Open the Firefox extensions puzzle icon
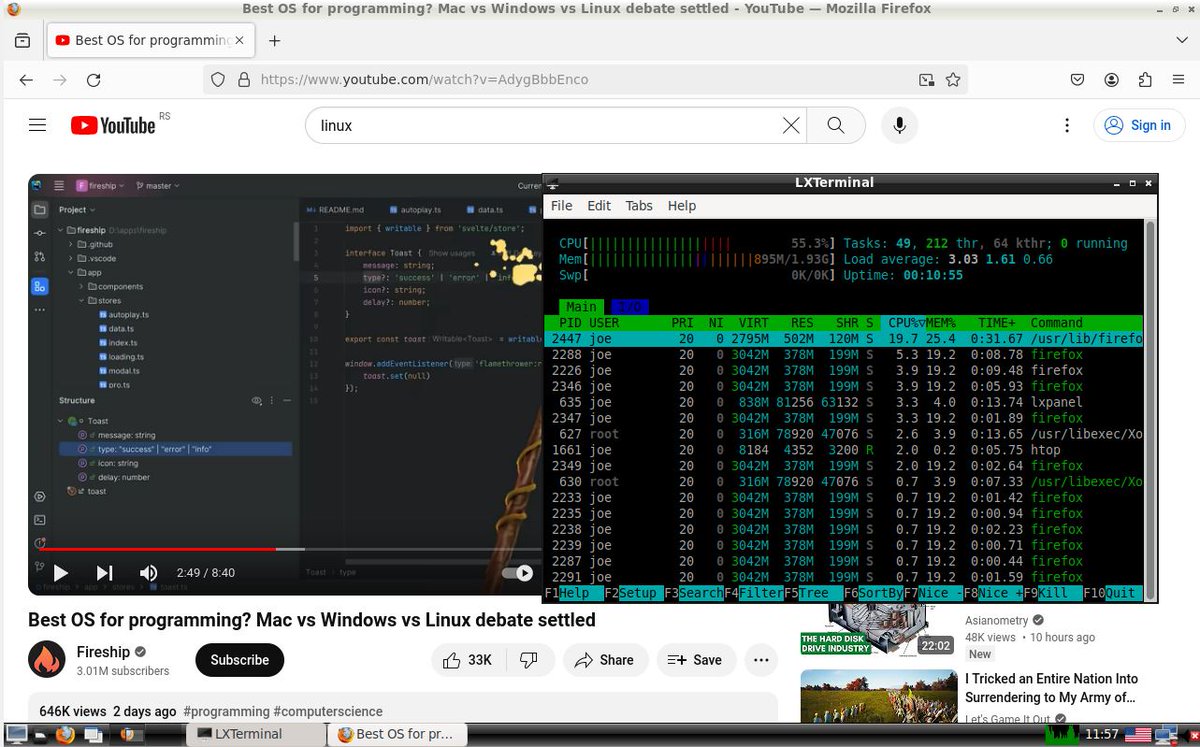The image size is (1200, 747). click(x=1145, y=80)
